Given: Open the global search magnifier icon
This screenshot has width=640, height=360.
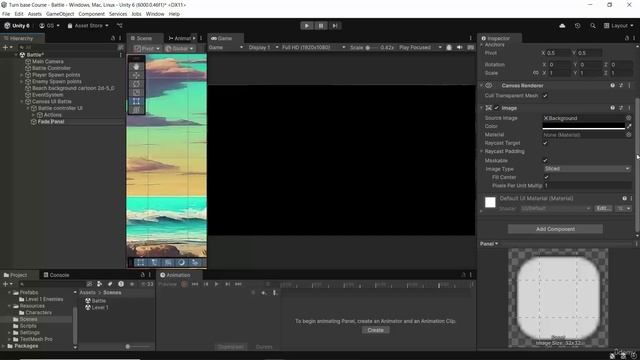Looking at the screenshot, I should point(593,26).
